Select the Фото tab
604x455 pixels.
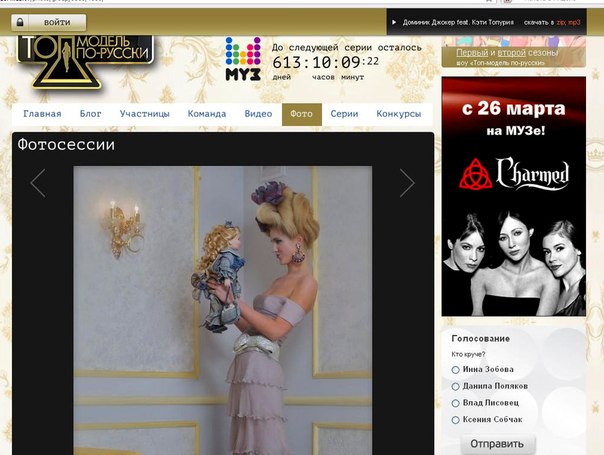point(302,114)
